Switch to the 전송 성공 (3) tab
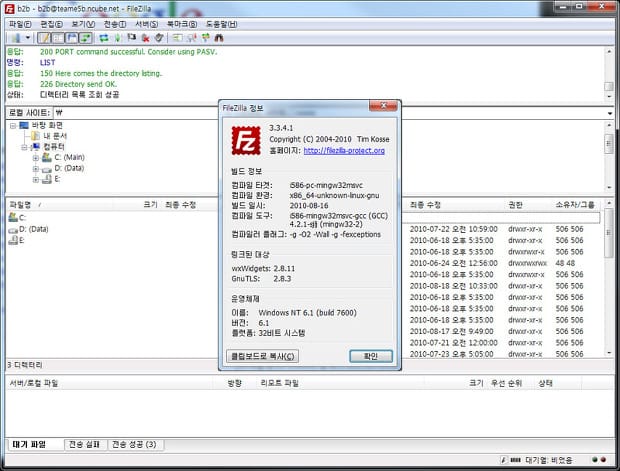620x471 pixels. pos(134,445)
